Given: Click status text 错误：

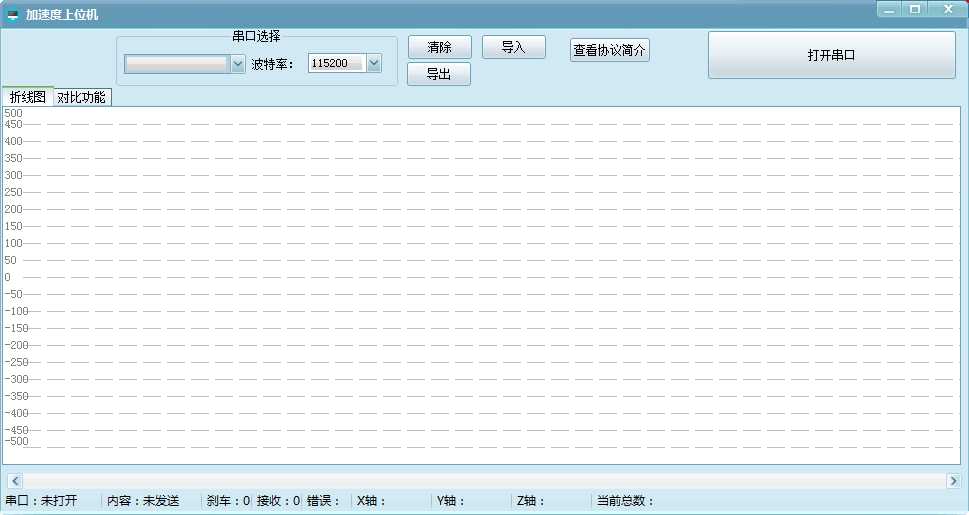Looking at the screenshot, I should [x=324, y=501].
